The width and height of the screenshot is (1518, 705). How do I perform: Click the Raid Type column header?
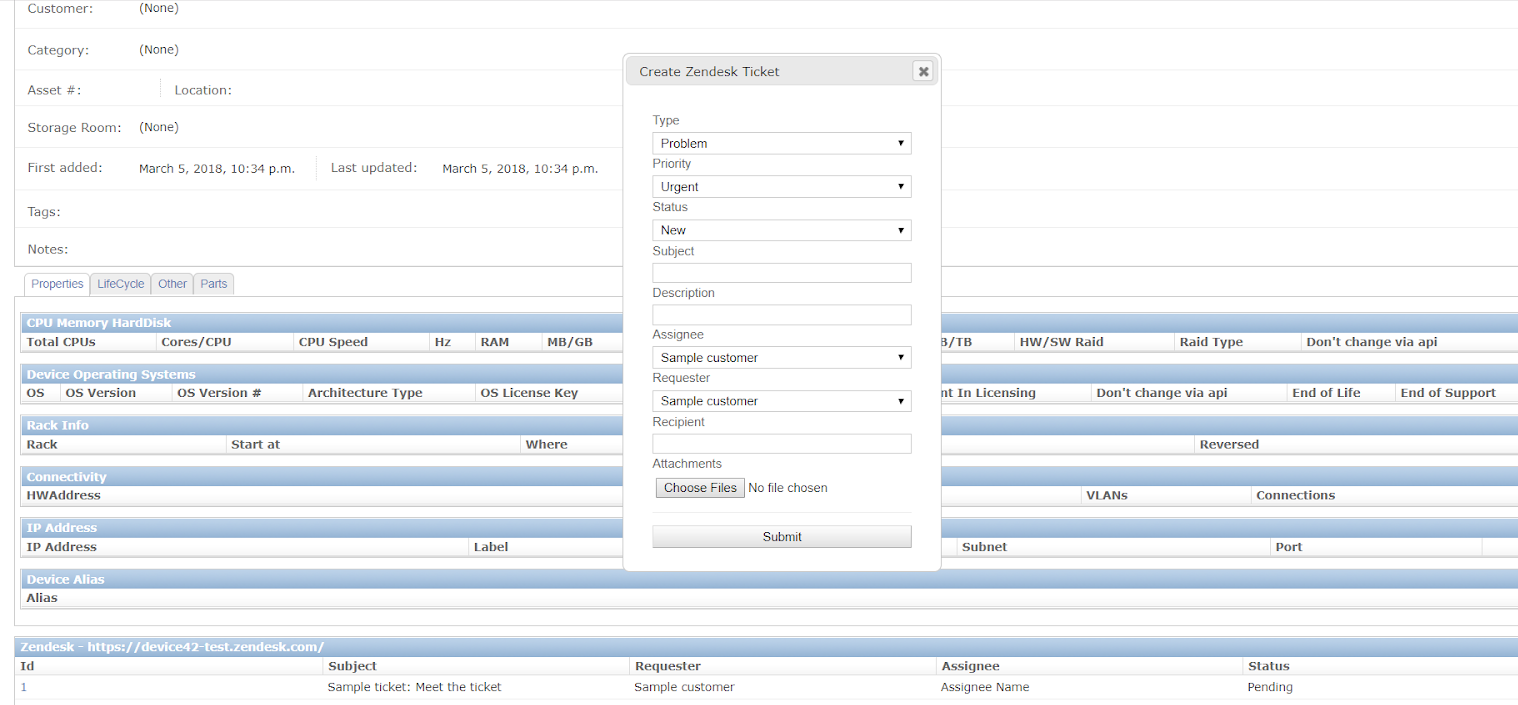click(1211, 342)
